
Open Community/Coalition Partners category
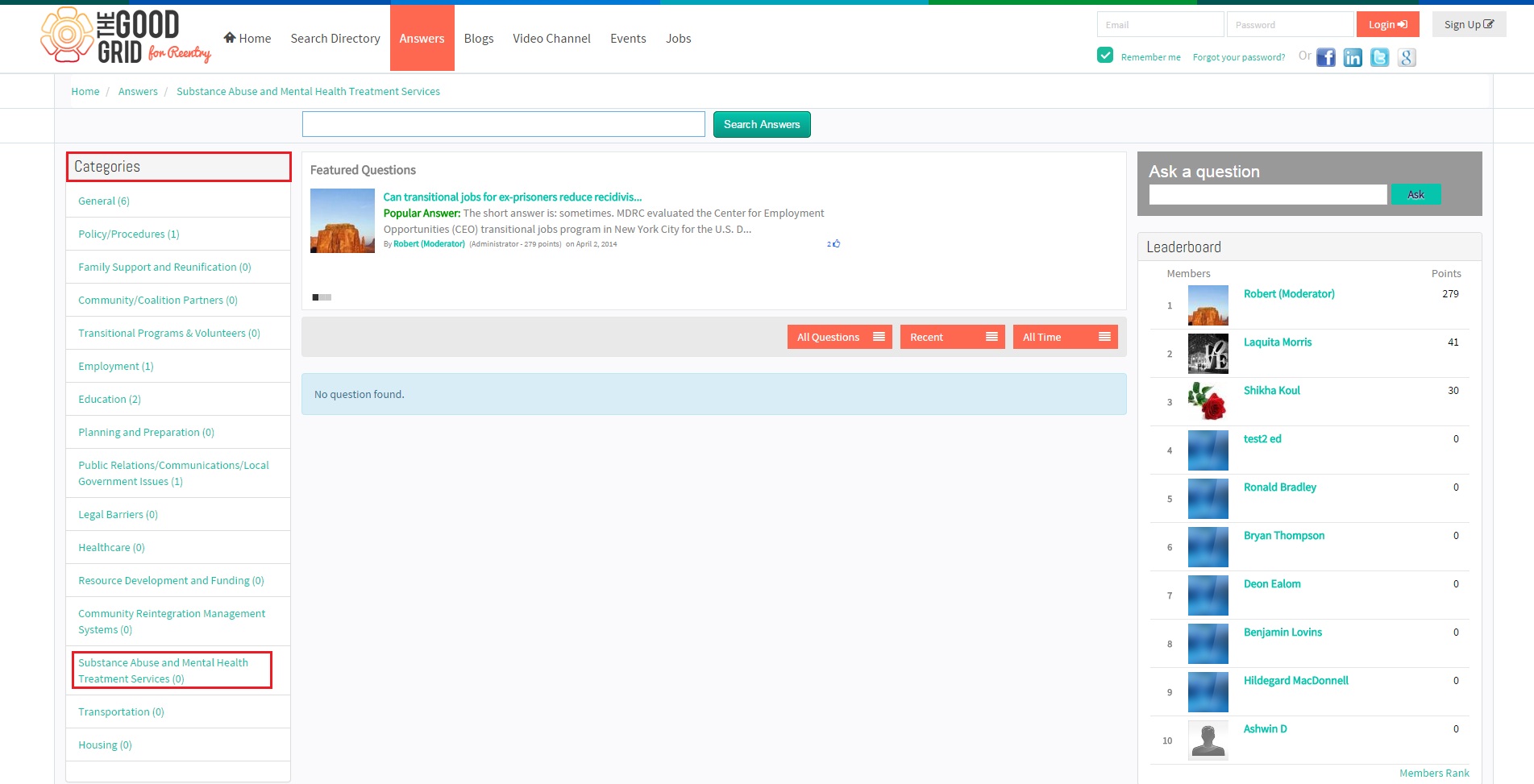[158, 300]
